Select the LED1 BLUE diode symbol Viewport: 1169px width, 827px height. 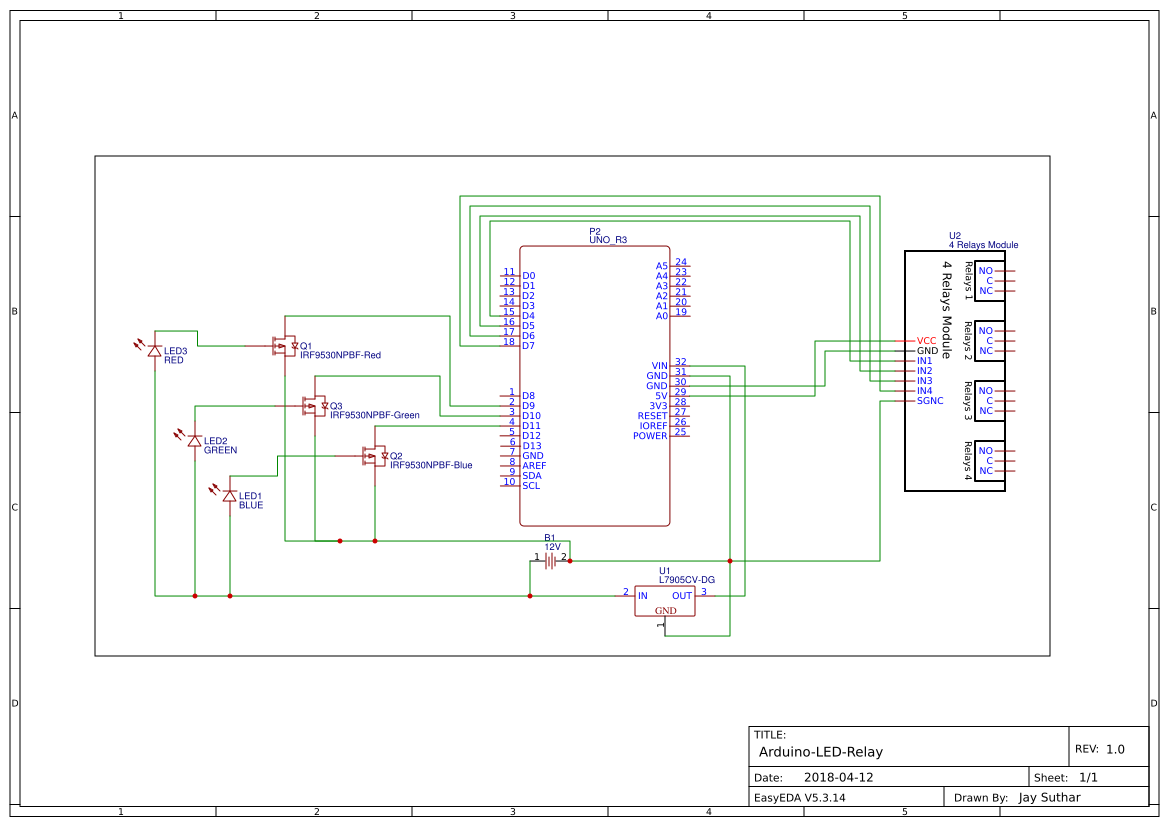230,495
